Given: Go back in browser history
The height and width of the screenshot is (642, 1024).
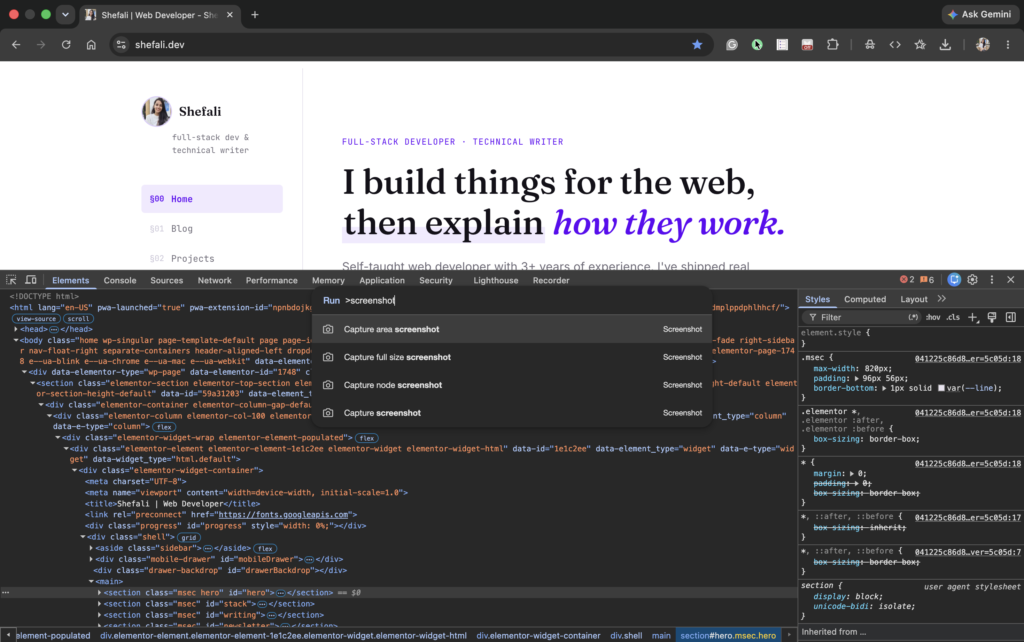Looking at the screenshot, I should click(16, 44).
